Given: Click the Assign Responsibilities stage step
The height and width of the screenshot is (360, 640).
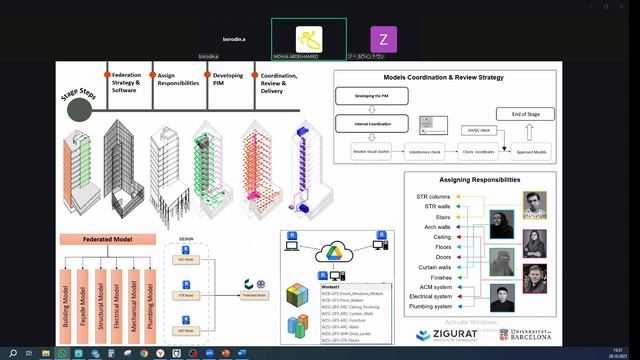Looking at the screenshot, I should (x=178, y=79).
